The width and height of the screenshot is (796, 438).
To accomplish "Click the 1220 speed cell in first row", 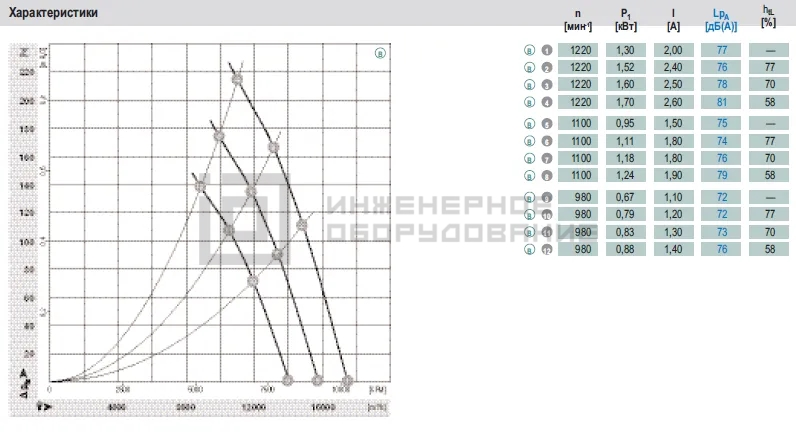I will click(578, 50).
